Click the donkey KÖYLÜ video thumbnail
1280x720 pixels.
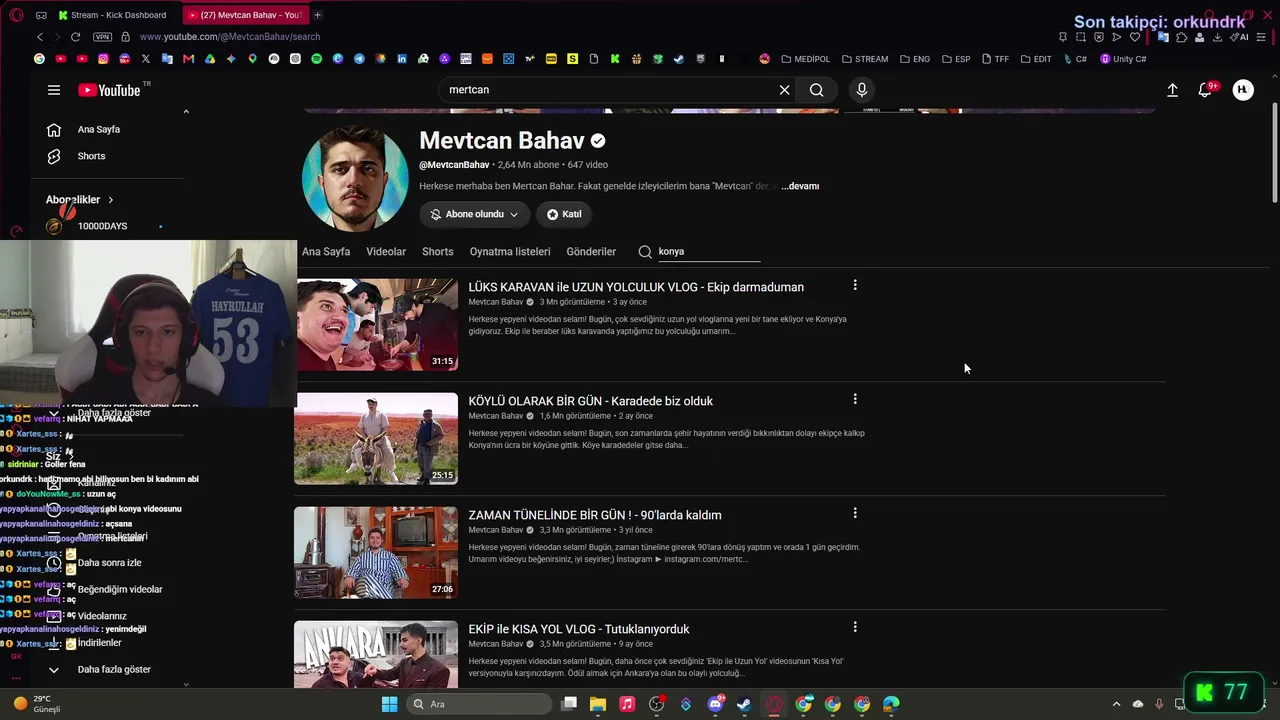tap(376, 438)
